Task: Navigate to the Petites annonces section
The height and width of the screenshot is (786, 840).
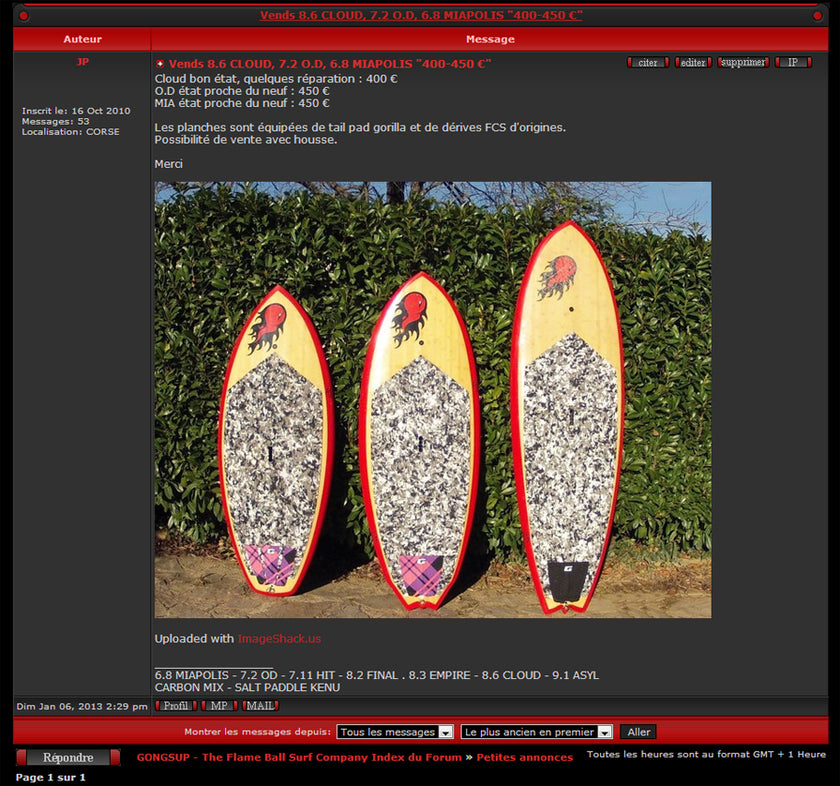Action: point(524,757)
